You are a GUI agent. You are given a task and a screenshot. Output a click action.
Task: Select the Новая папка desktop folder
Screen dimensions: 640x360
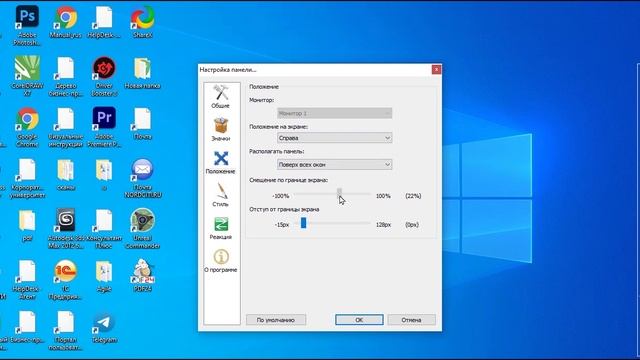142,73
